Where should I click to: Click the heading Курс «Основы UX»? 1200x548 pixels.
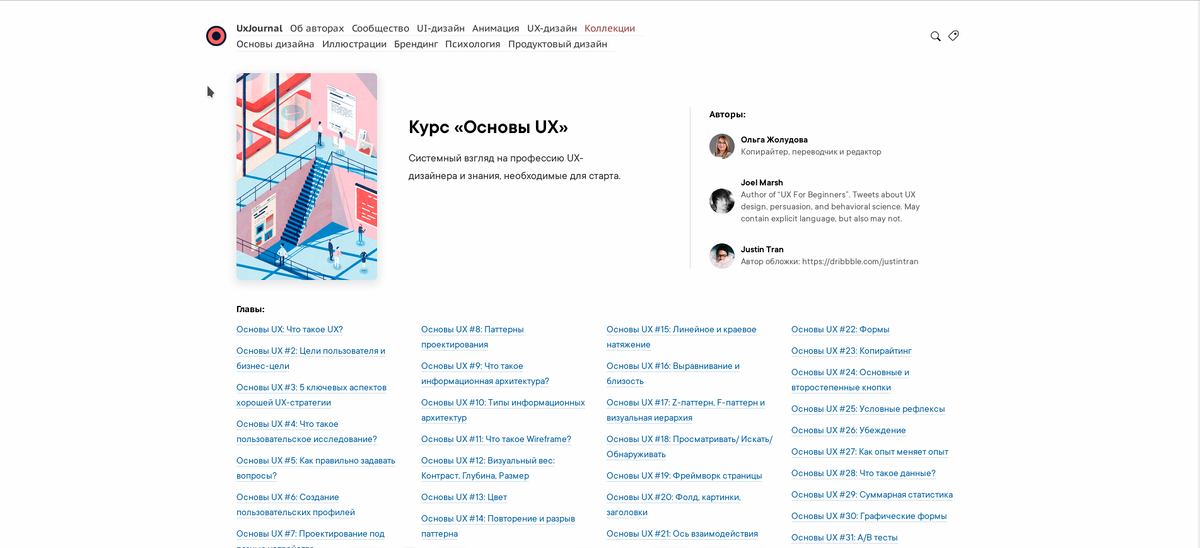(488, 127)
